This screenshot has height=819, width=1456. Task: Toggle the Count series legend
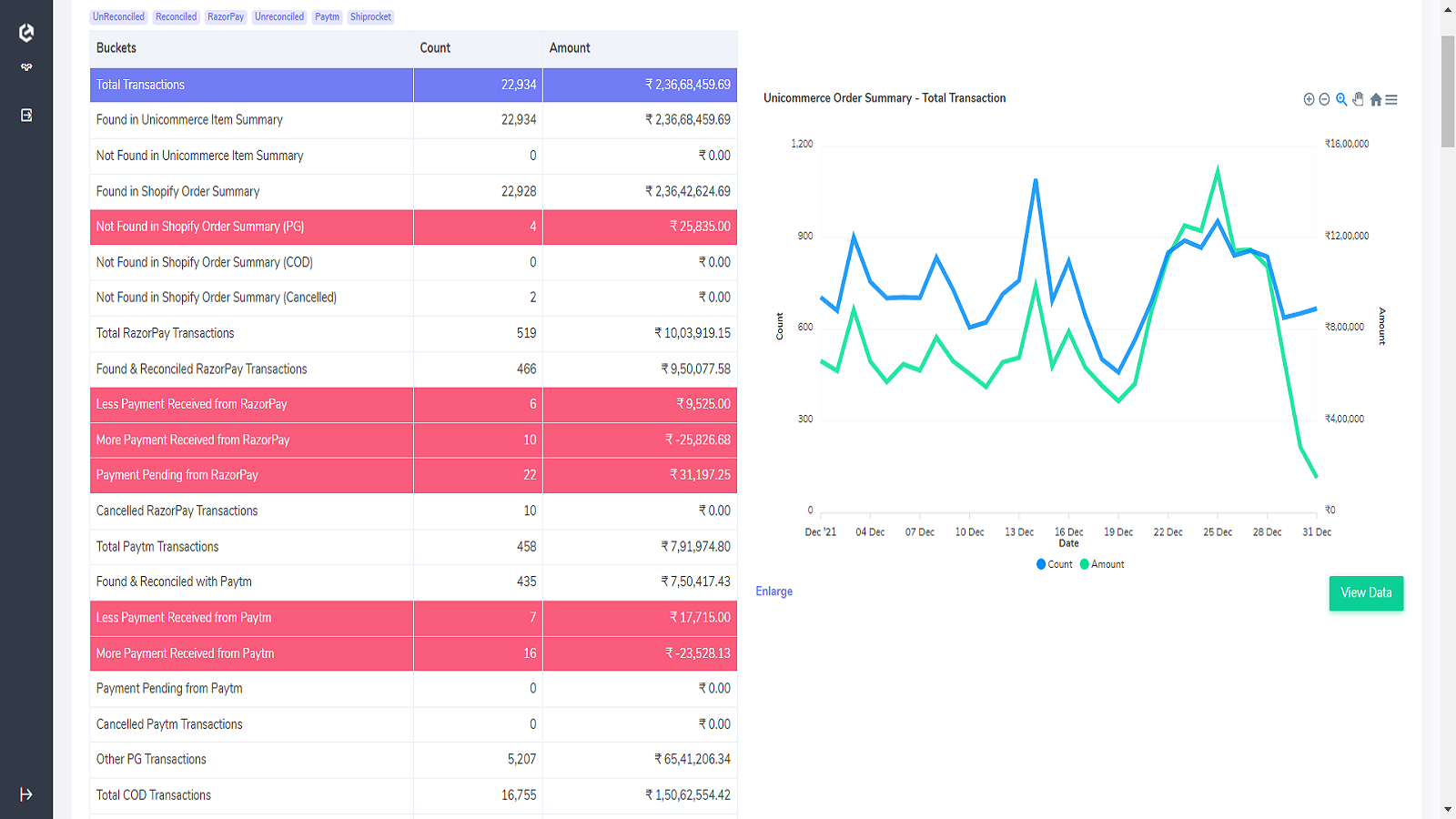1055,564
